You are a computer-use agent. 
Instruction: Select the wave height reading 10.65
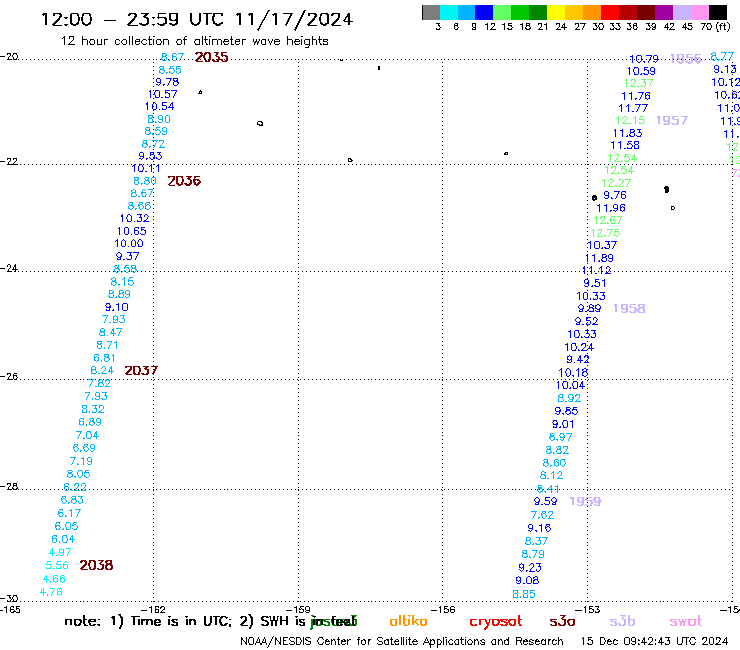click(132, 231)
